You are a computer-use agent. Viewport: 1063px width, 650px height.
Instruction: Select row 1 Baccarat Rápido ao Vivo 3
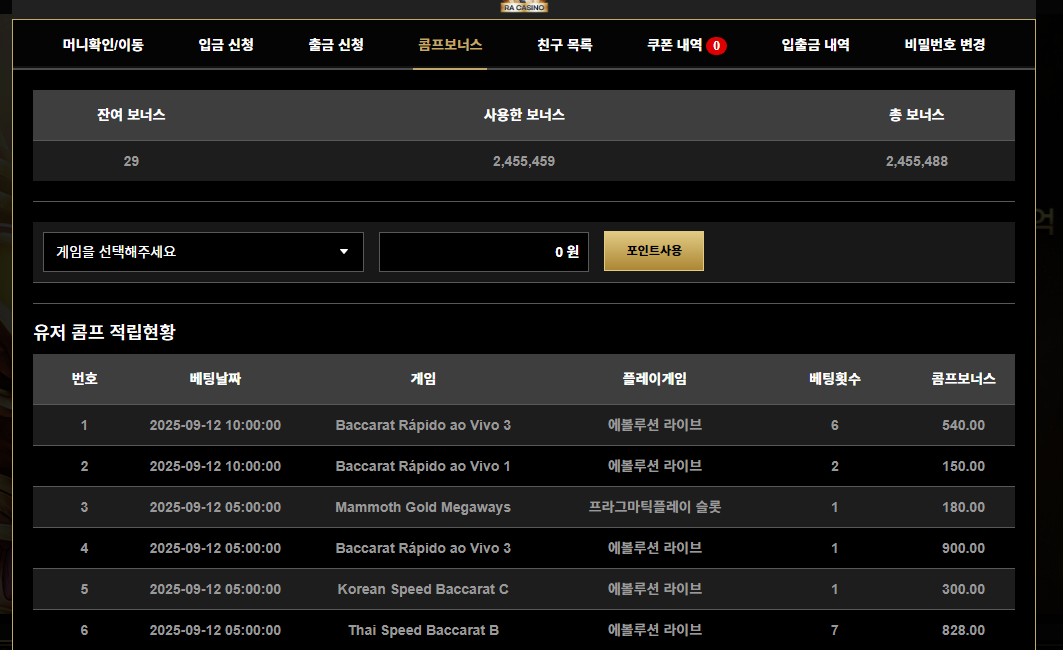tap(423, 426)
